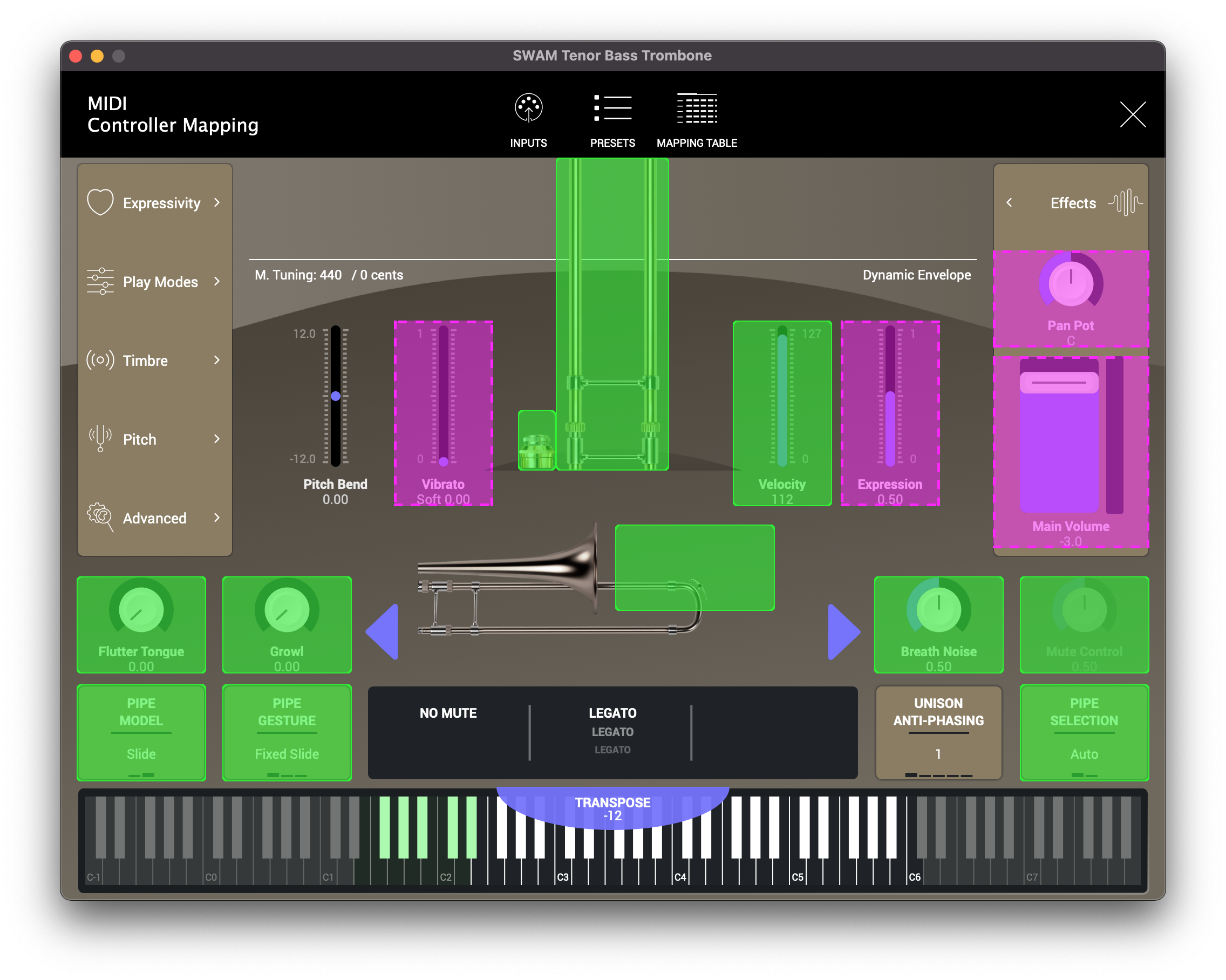Select the Effects panel label
Viewport: 1226px width, 980px height.
click(1072, 203)
